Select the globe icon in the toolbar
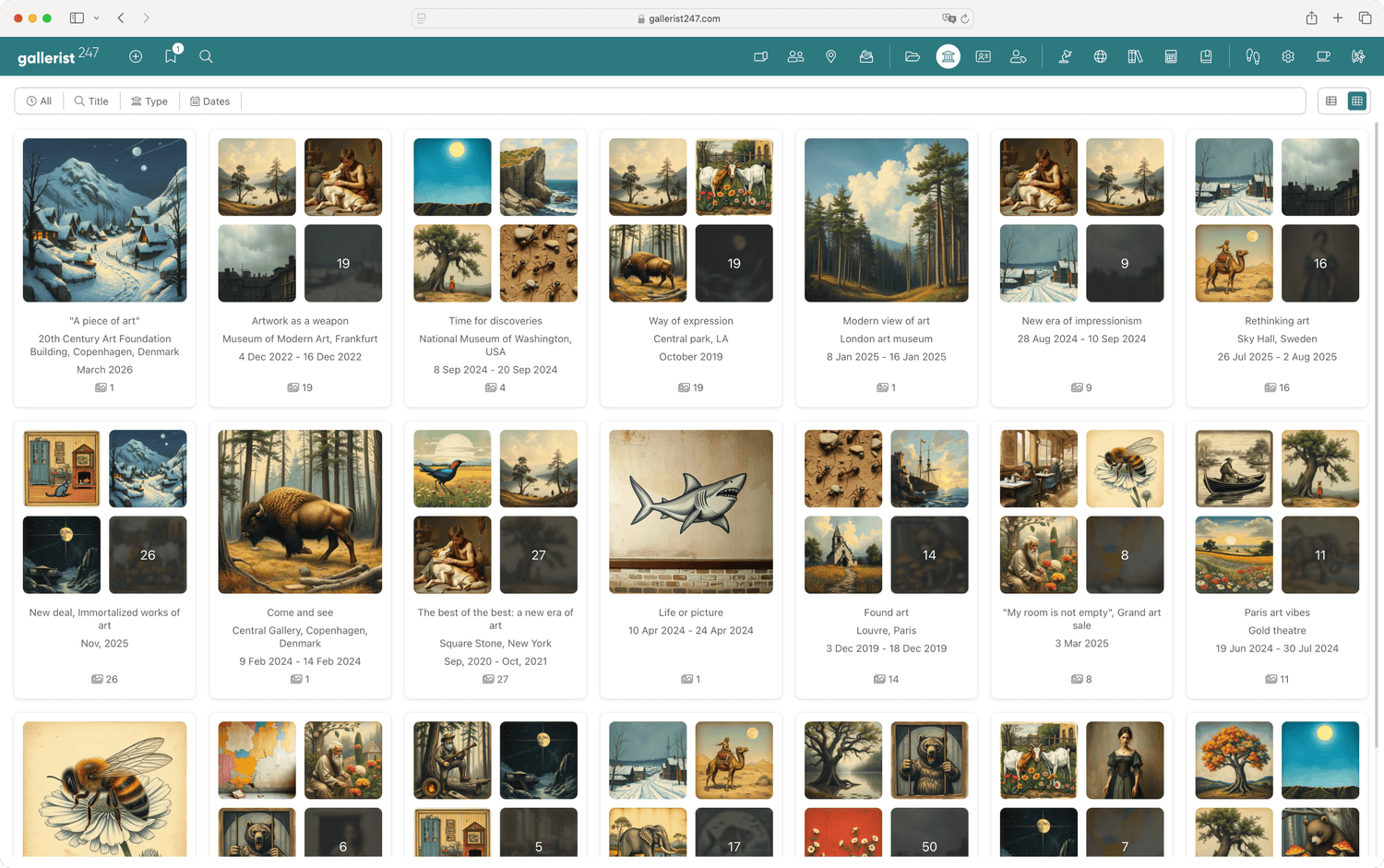 point(1101,56)
